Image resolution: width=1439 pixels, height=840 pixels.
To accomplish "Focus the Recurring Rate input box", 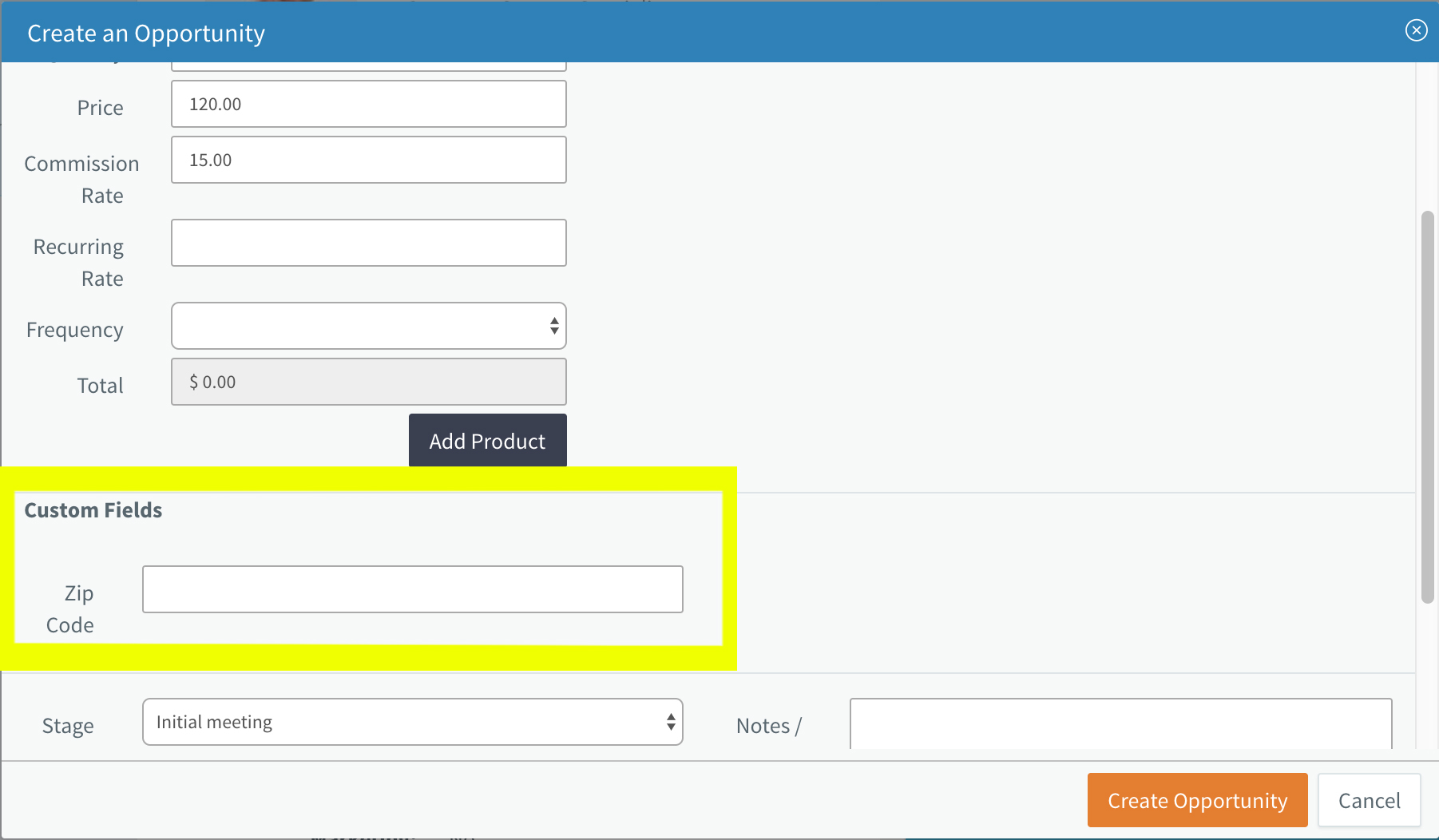I will point(369,243).
